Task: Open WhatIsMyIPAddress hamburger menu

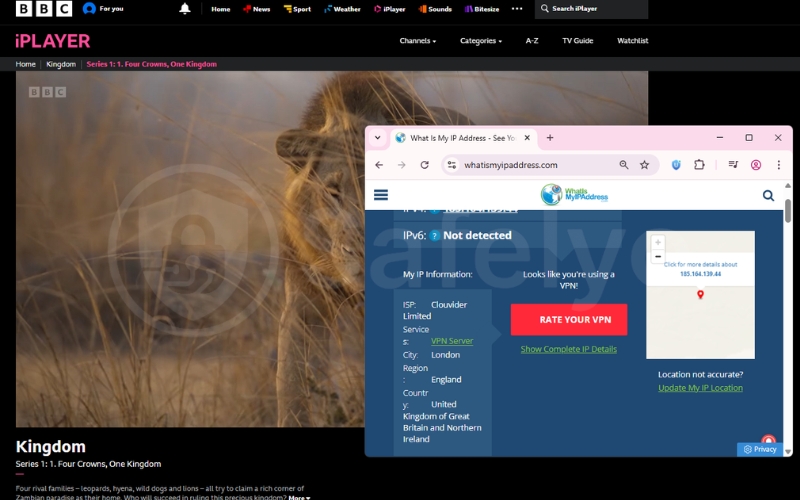Action: [381, 195]
